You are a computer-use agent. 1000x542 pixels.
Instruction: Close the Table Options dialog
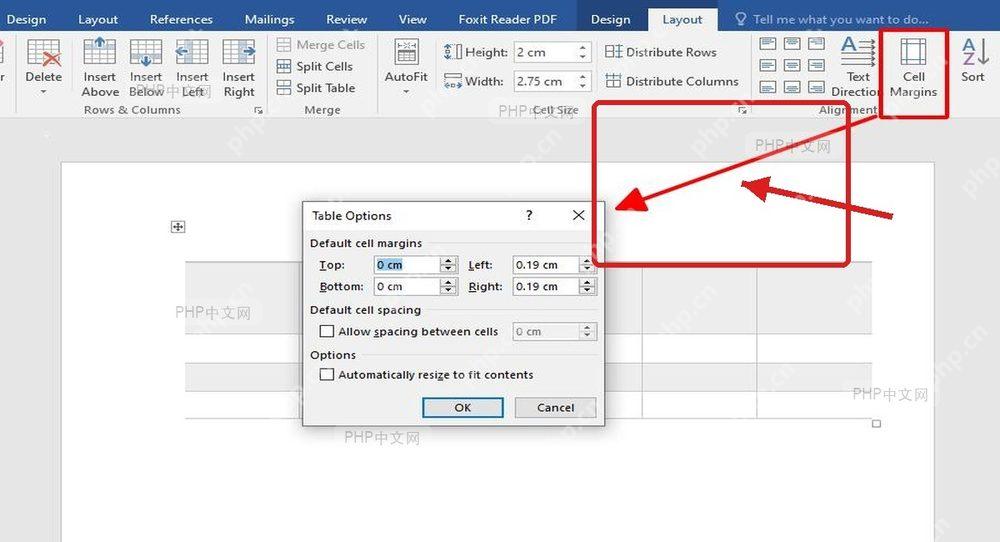click(x=578, y=215)
